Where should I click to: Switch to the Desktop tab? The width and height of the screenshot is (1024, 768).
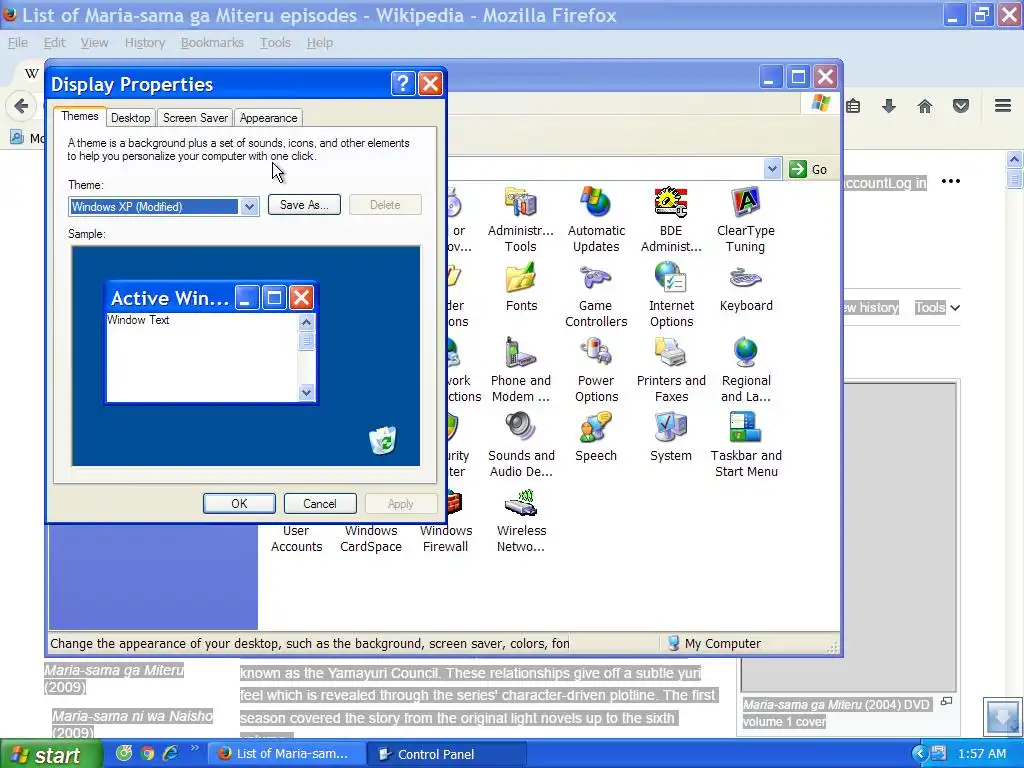pos(131,118)
